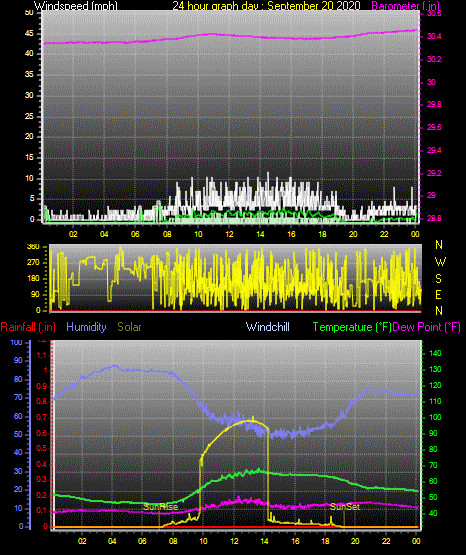The height and width of the screenshot is (555, 466).
Task: Click the "24 hour graph day : September 20 2020" heading
Action: [266, 6]
